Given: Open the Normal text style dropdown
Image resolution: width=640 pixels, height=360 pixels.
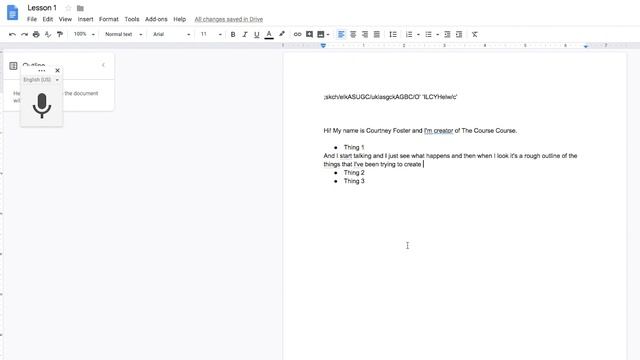Looking at the screenshot, I should pyautogui.click(x=124, y=34).
